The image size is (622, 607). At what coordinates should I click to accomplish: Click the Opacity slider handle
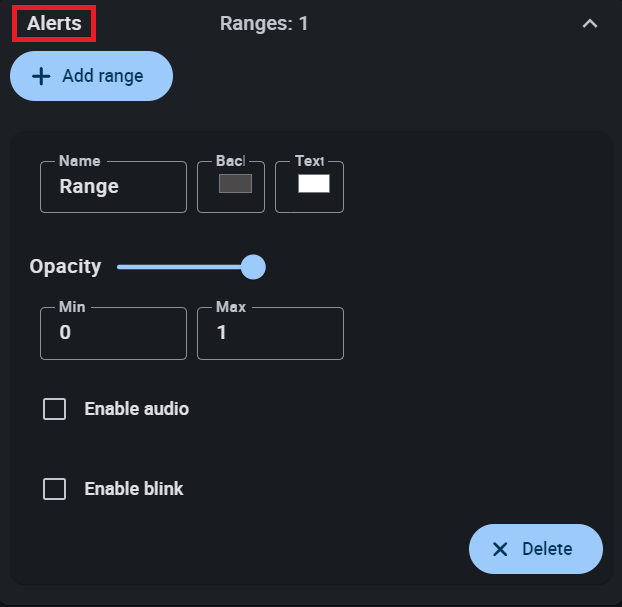[253, 267]
